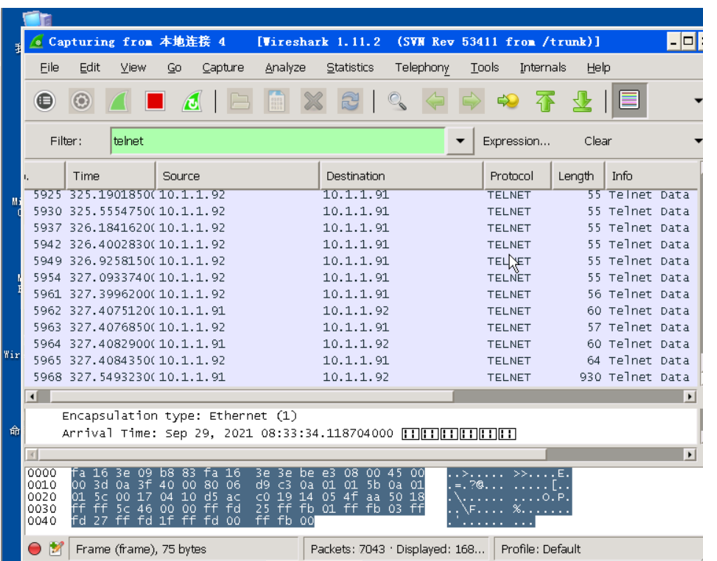Find a packet magnifier icon
Viewport: 717px width, 561px height.
coord(397,101)
